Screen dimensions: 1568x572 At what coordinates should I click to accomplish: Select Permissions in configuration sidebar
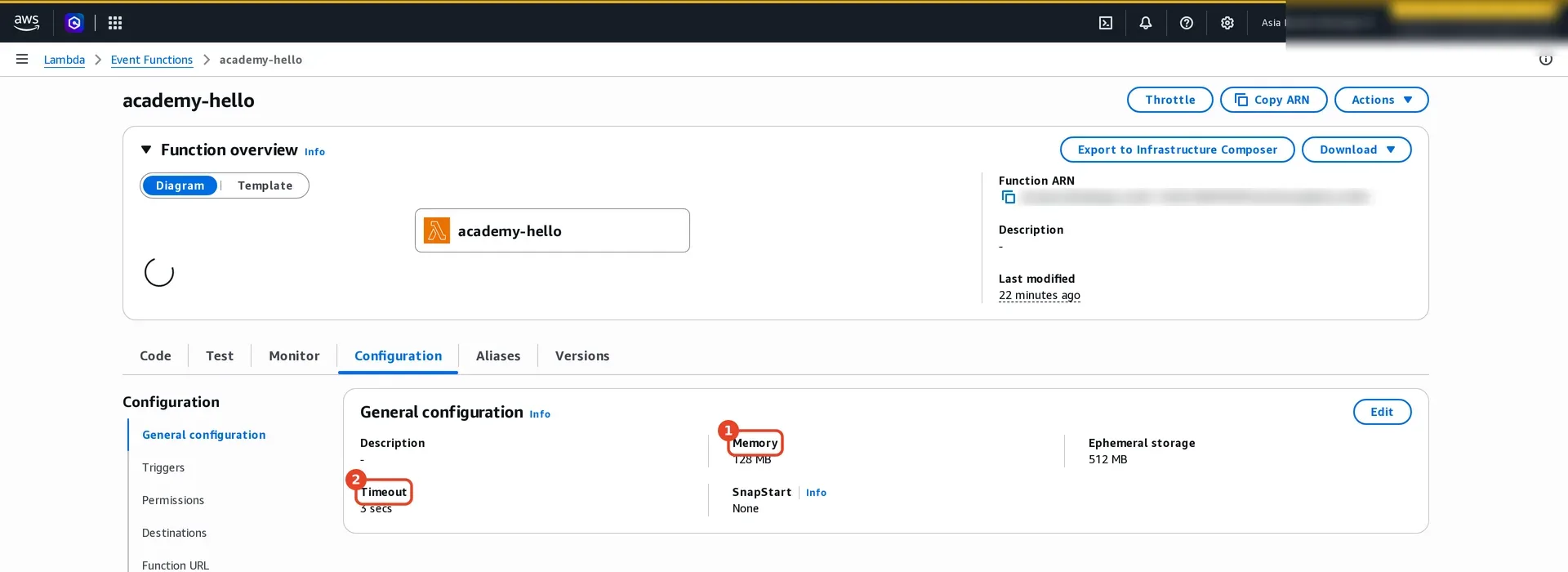(x=173, y=500)
